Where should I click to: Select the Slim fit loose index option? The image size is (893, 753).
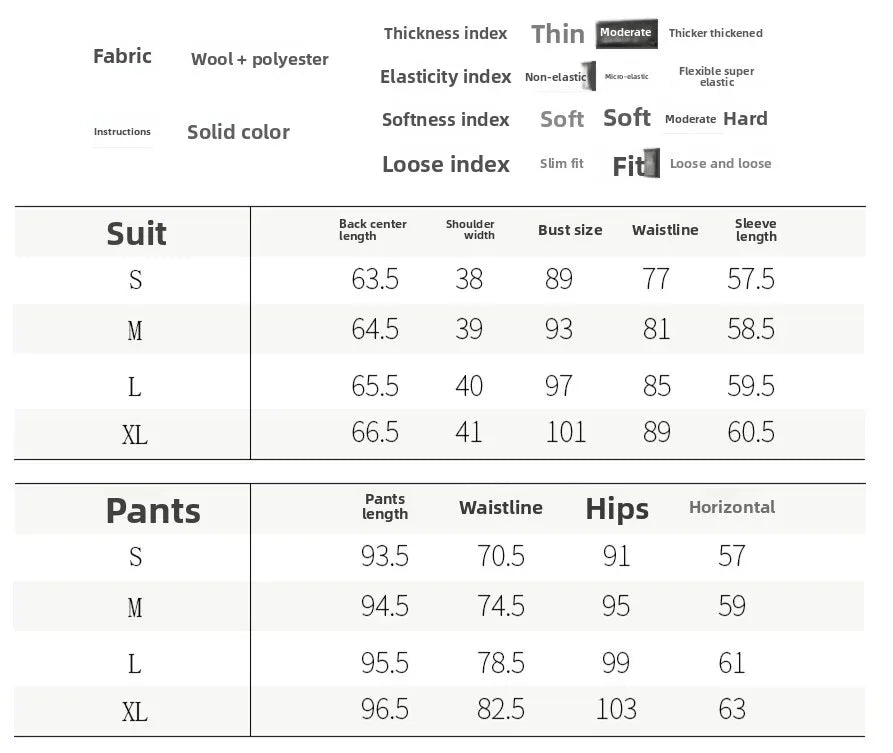pos(561,164)
